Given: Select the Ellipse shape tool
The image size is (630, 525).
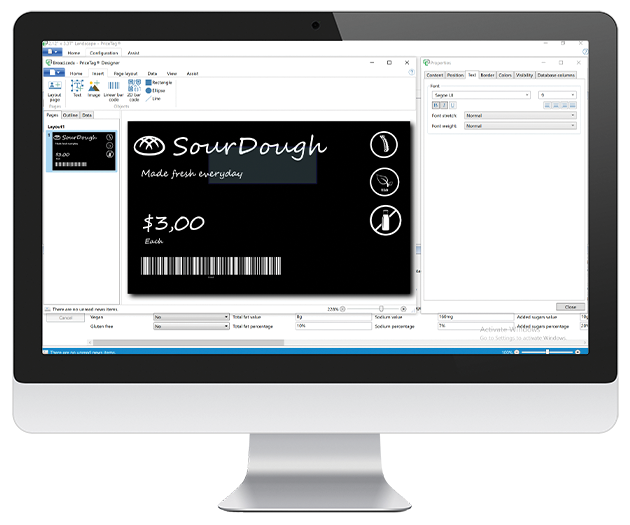Looking at the screenshot, I should (x=158, y=90).
